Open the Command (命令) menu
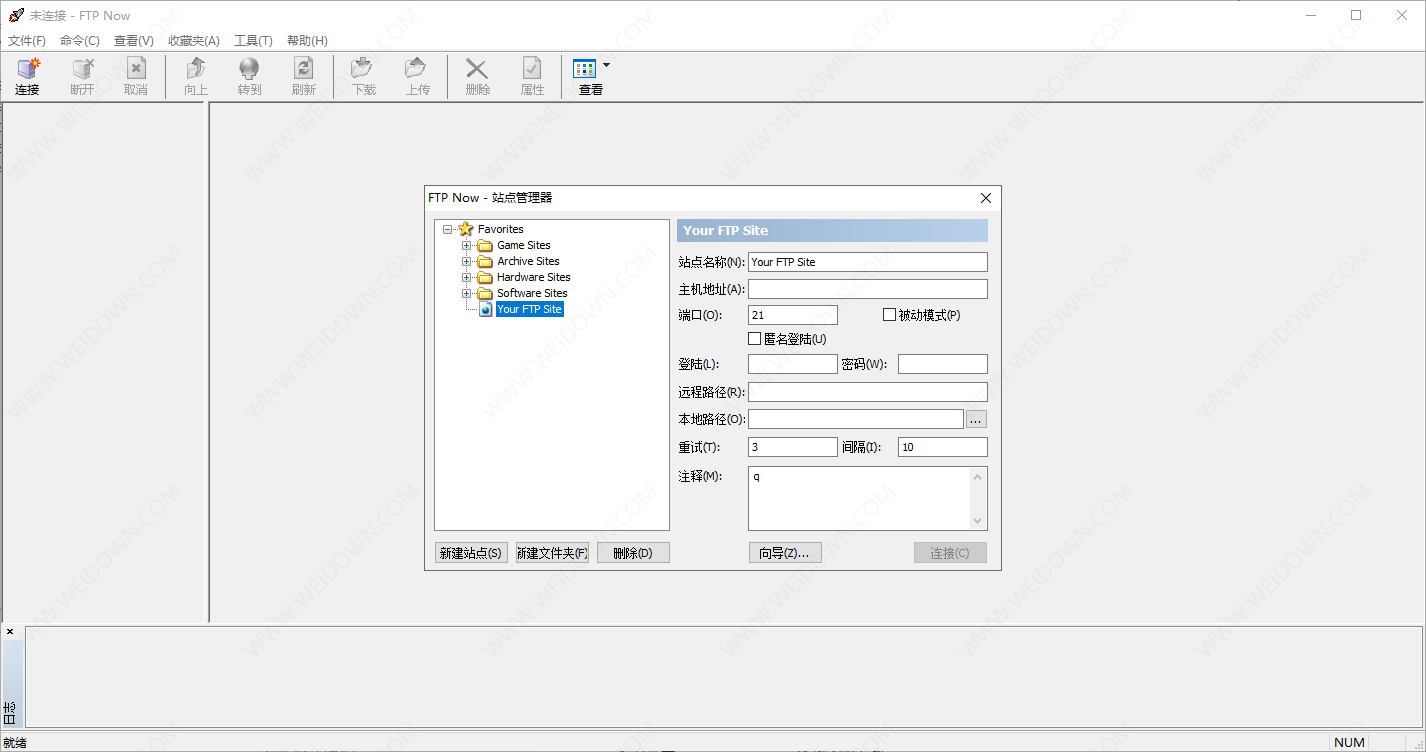The image size is (1426, 752). click(80, 41)
